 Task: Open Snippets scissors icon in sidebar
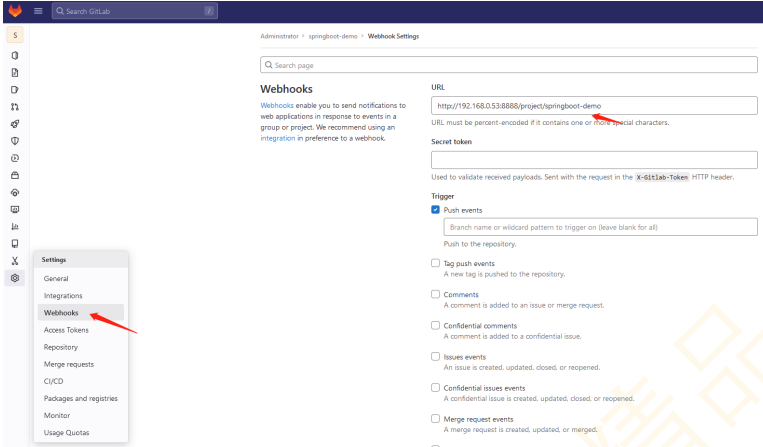click(x=15, y=260)
